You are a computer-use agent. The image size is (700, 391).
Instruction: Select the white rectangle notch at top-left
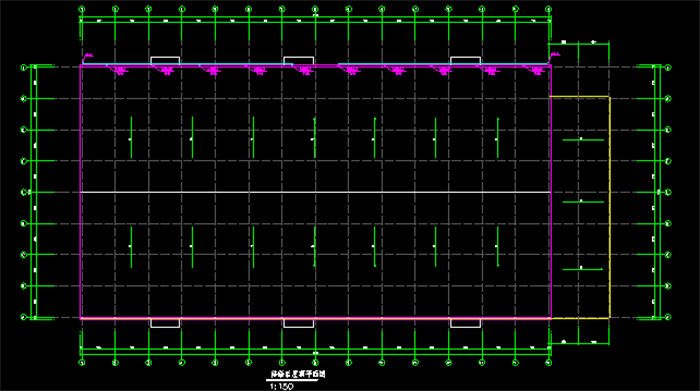(165, 61)
